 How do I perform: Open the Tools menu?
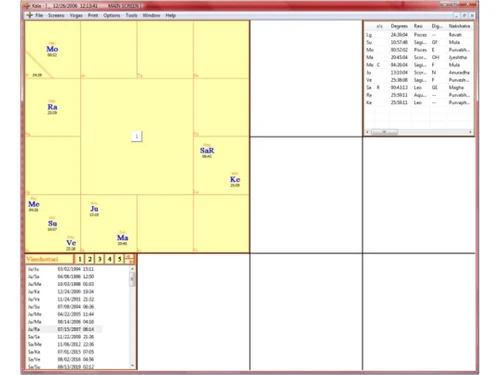coord(131,15)
